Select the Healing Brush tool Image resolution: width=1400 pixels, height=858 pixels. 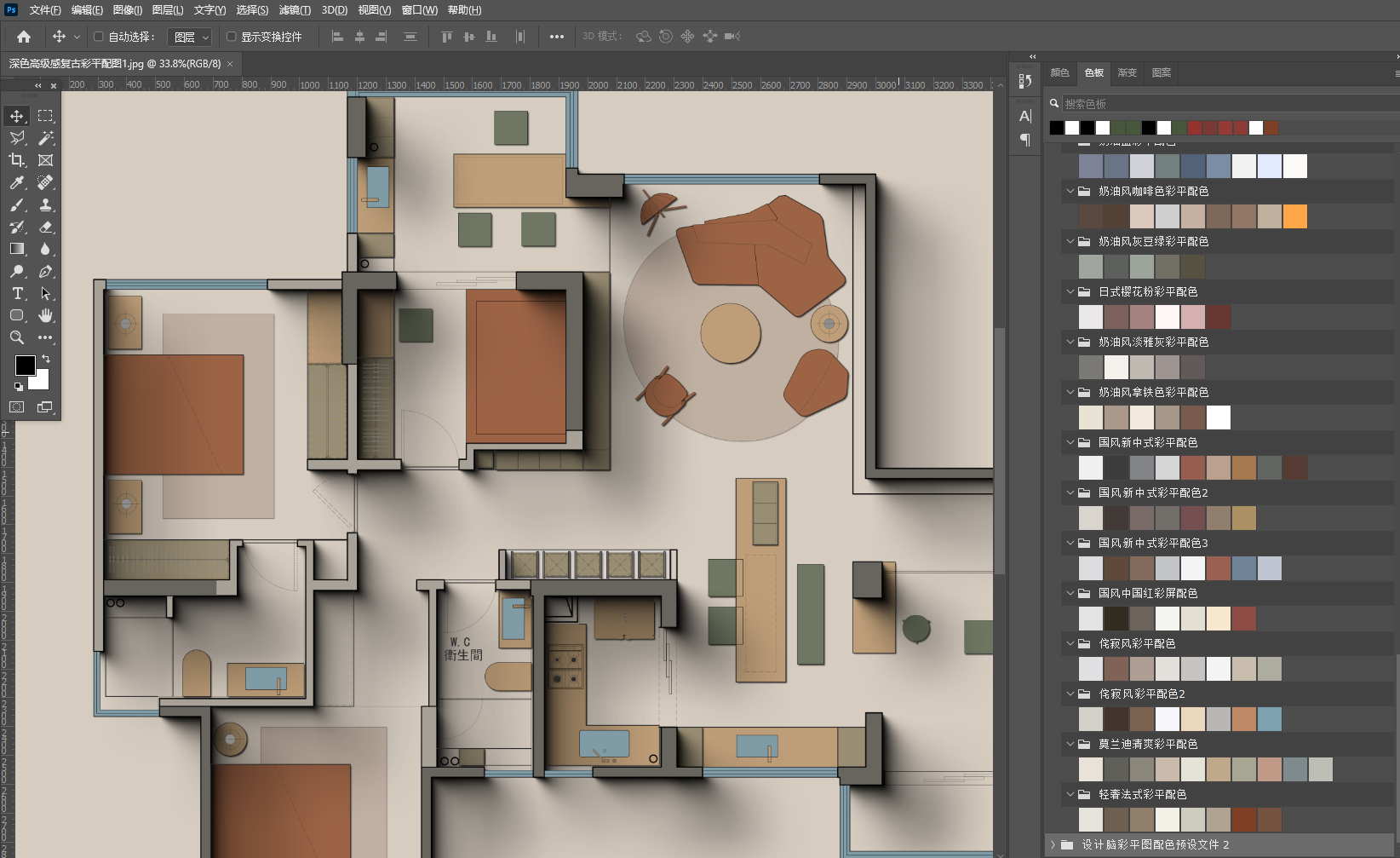tap(46, 182)
